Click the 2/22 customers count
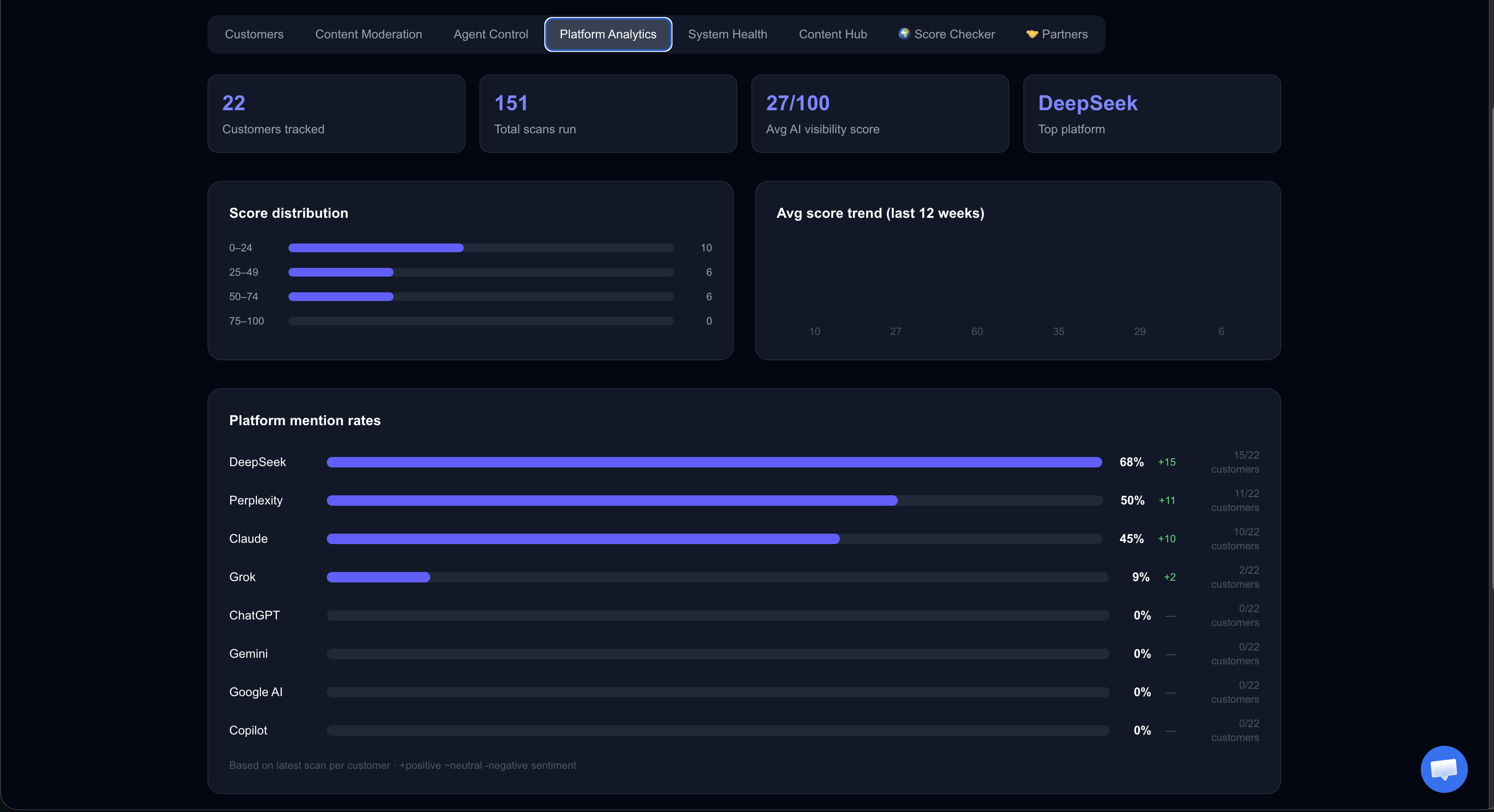The image size is (1494, 812). click(x=1235, y=577)
